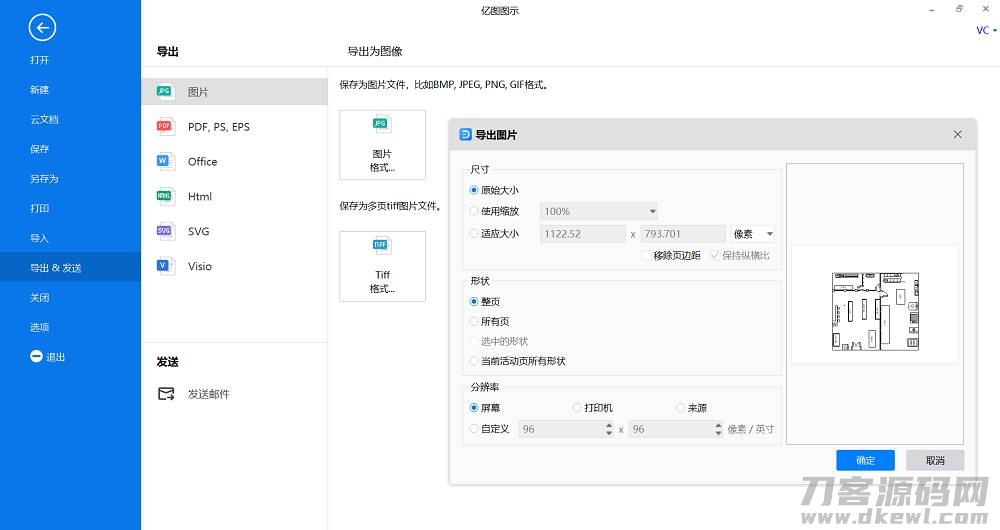Open 选项 in the sidebar

pos(40,327)
